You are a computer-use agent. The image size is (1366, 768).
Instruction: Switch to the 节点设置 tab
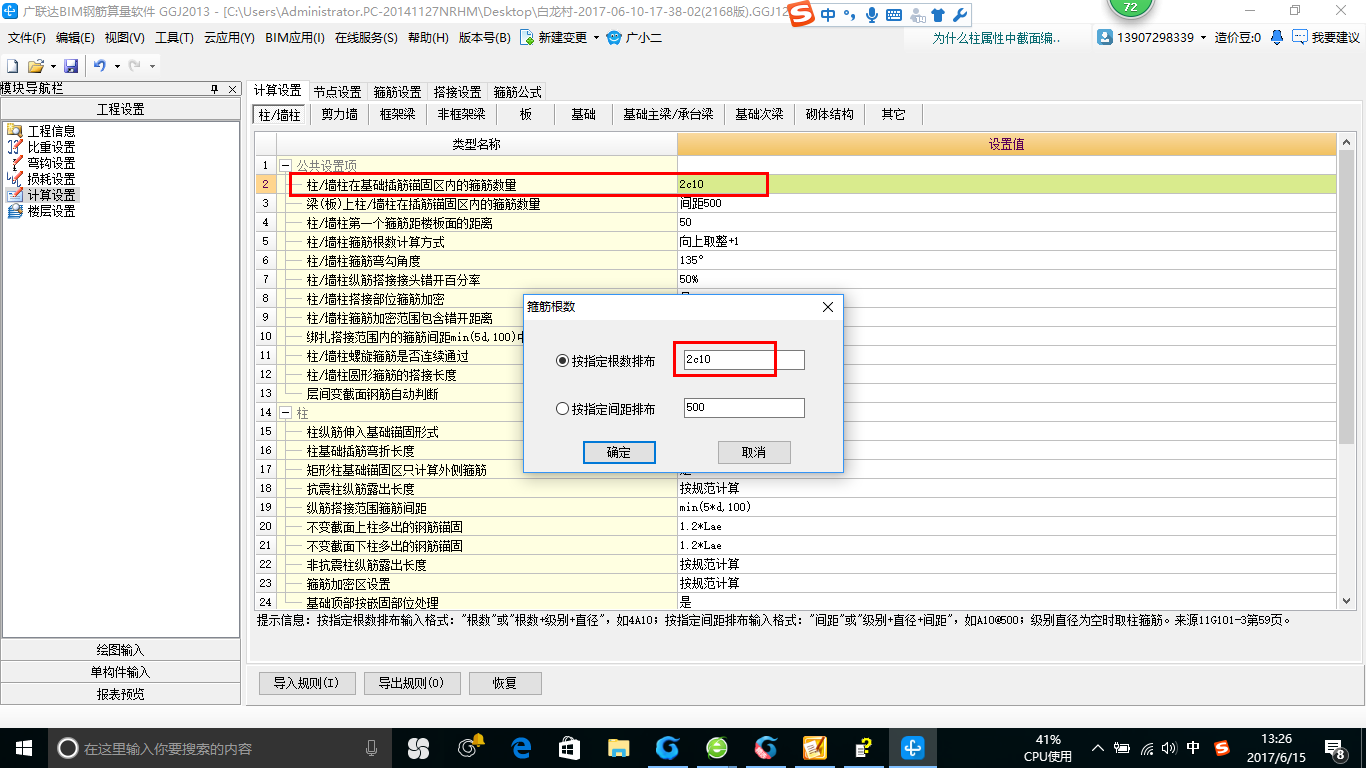pos(337,91)
